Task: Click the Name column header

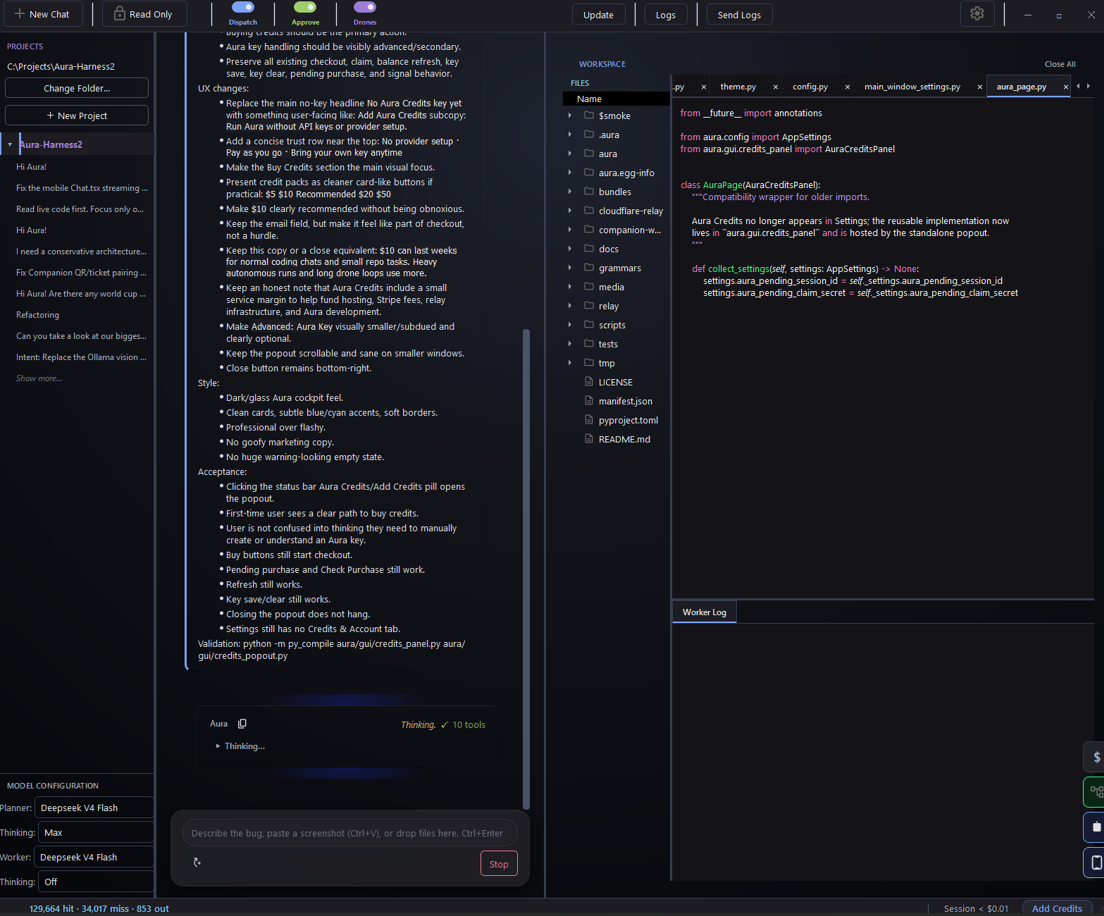Action: (x=616, y=99)
